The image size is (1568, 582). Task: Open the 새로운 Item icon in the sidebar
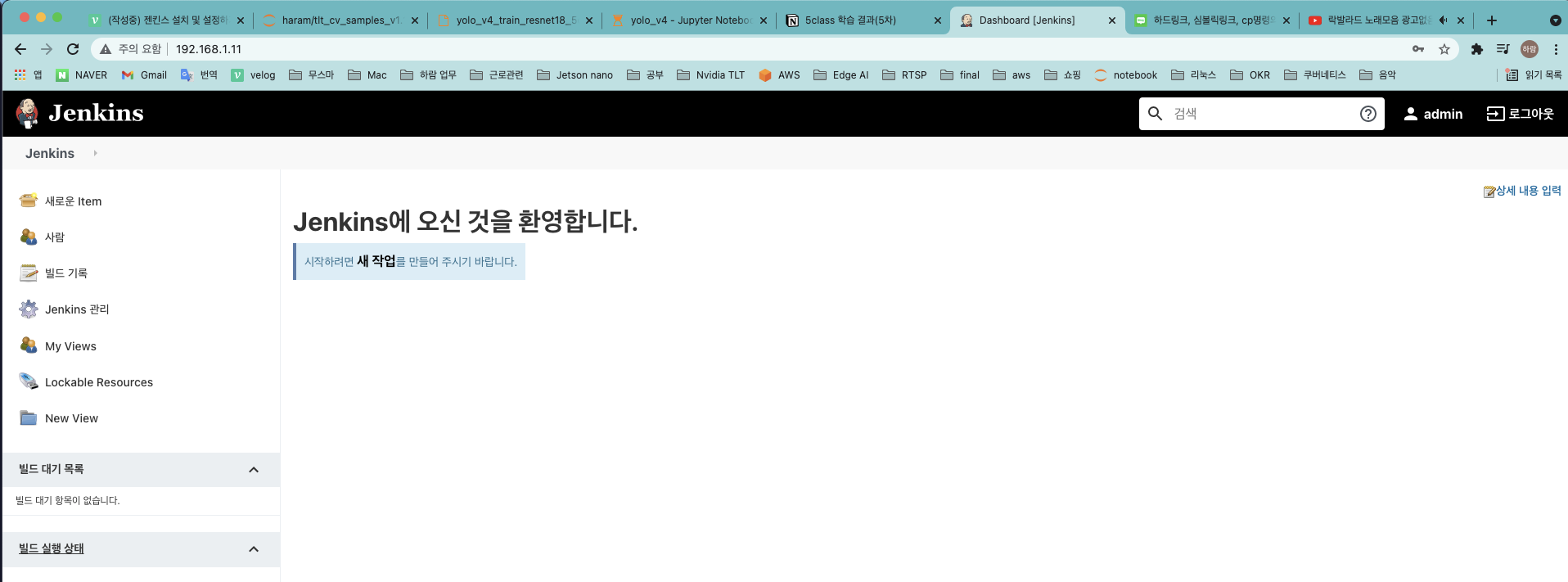coord(29,201)
